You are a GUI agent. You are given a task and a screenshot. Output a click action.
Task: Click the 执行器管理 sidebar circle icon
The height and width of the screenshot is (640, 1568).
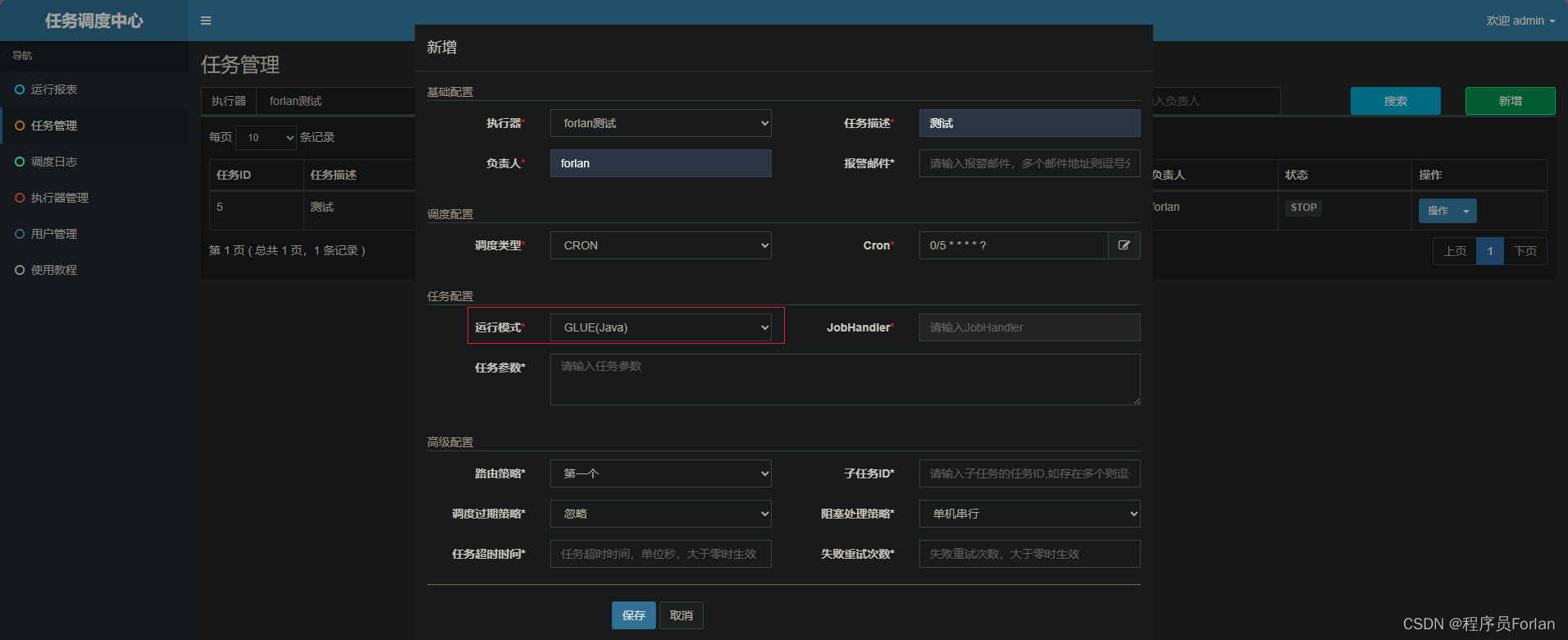pyautogui.click(x=20, y=198)
